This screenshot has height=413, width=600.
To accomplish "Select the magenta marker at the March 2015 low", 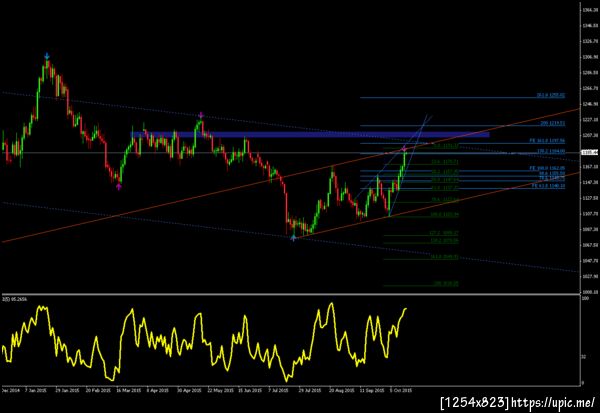I will point(119,187).
